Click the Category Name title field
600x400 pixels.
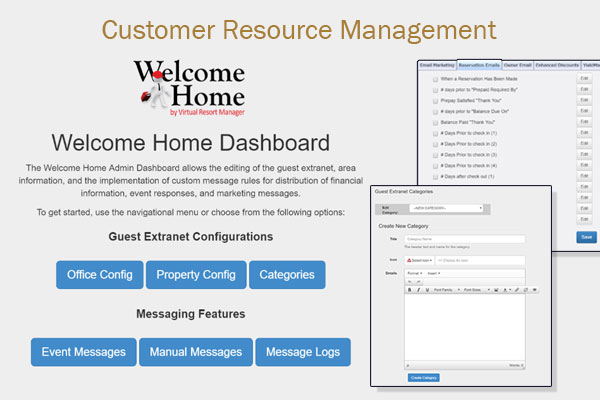pos(465,239)
